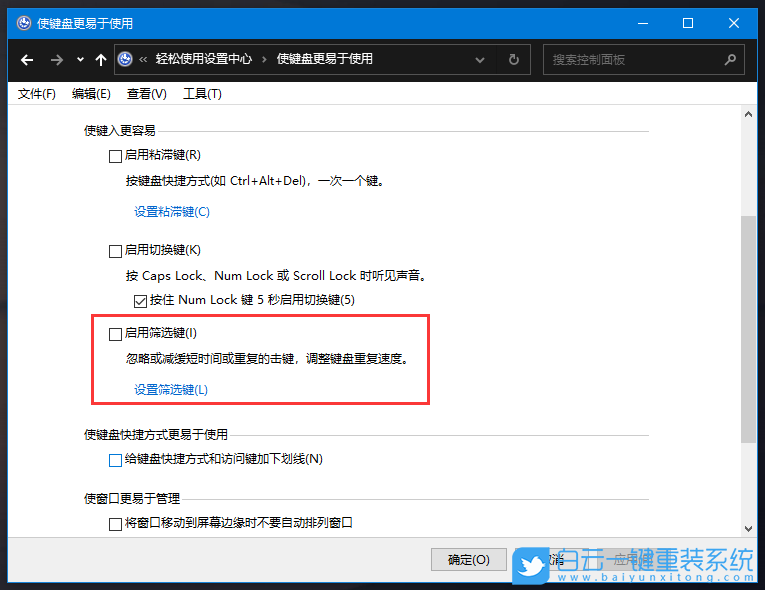
Task: Open the 工具(T) menu
Action: click(202, 94)
